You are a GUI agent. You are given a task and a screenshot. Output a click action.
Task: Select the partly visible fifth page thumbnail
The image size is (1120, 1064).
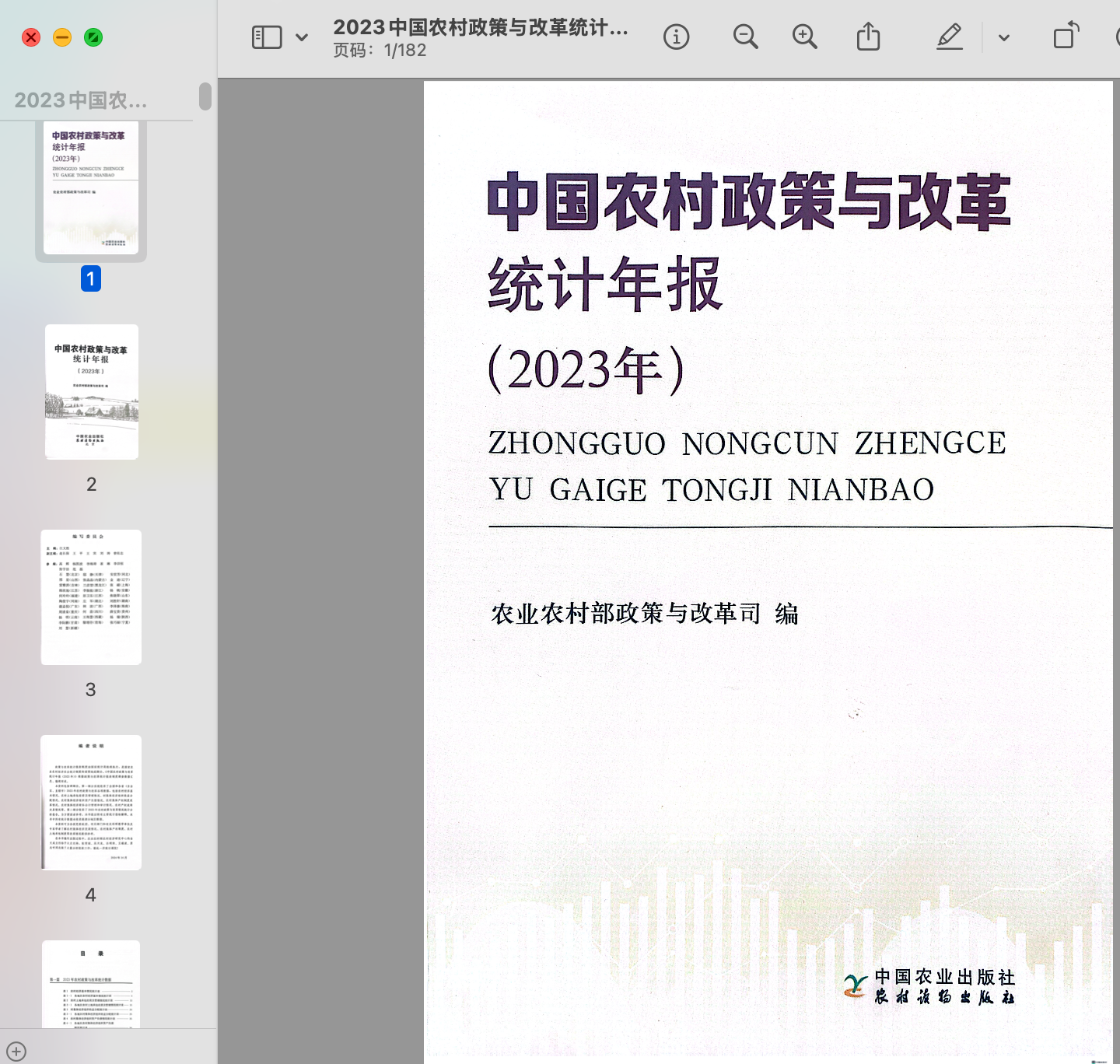tap(91, 984)
